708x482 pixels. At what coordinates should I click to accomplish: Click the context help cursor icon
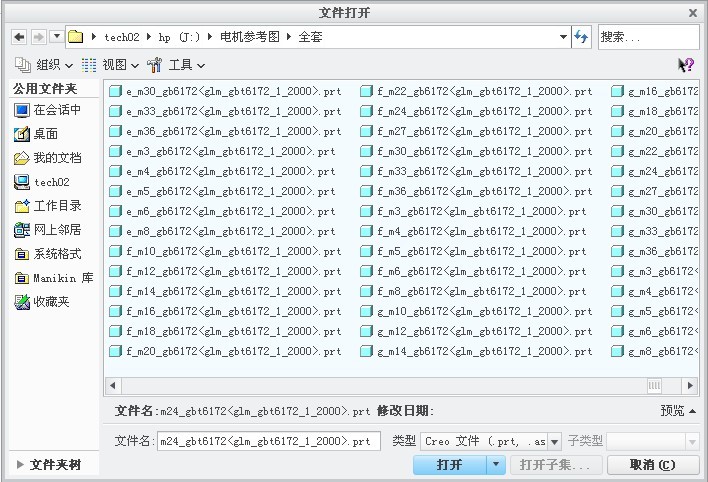[x=686, y=65]
